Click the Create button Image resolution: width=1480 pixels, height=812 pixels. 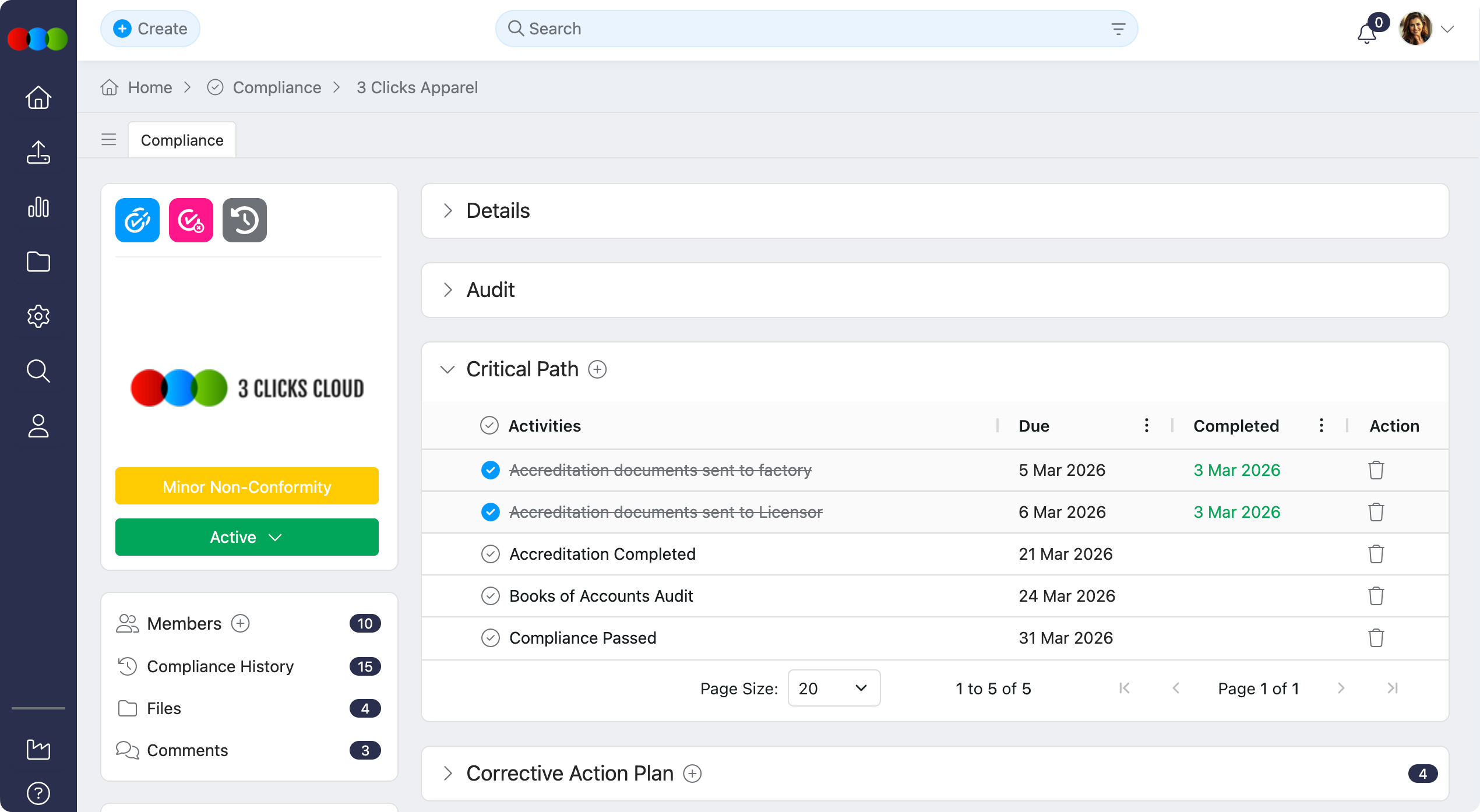pyautogui.click(x=150, y=28)
